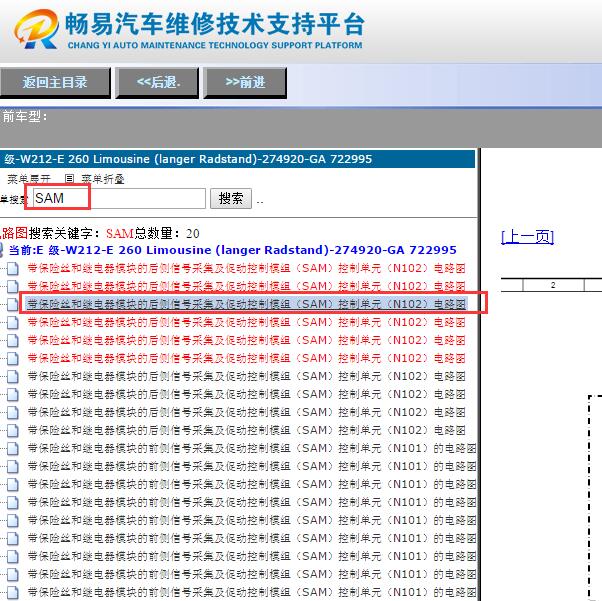Viewport: 602px width, 601px height.
Task: Open the first grey N102 SAM result
Action: pos(246,376)
